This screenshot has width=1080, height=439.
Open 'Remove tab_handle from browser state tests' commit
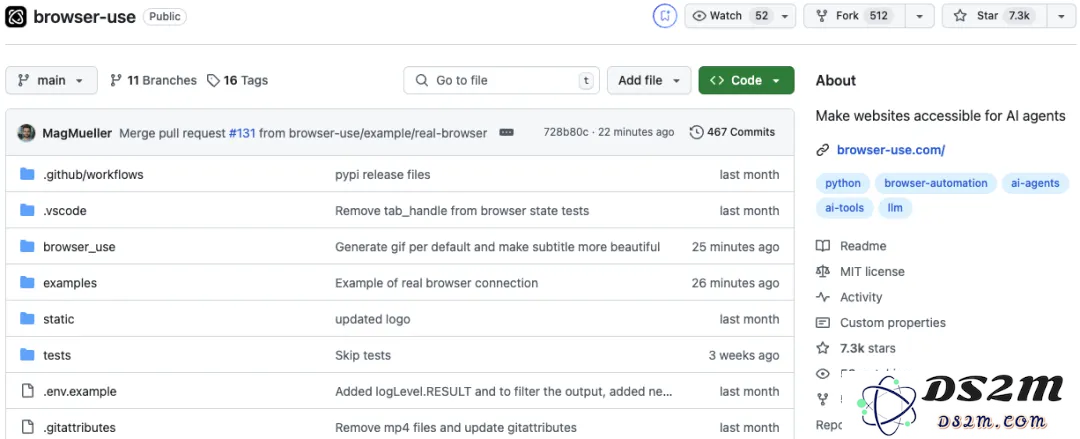tap(462, 211)
